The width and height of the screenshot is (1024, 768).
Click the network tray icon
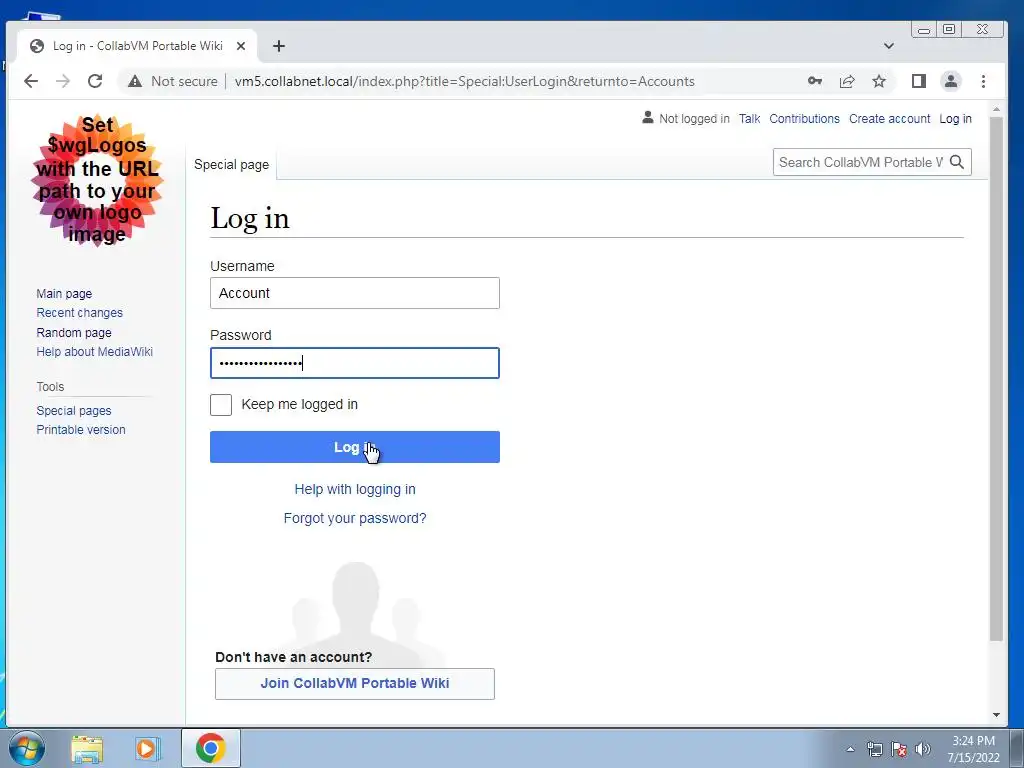874,749
